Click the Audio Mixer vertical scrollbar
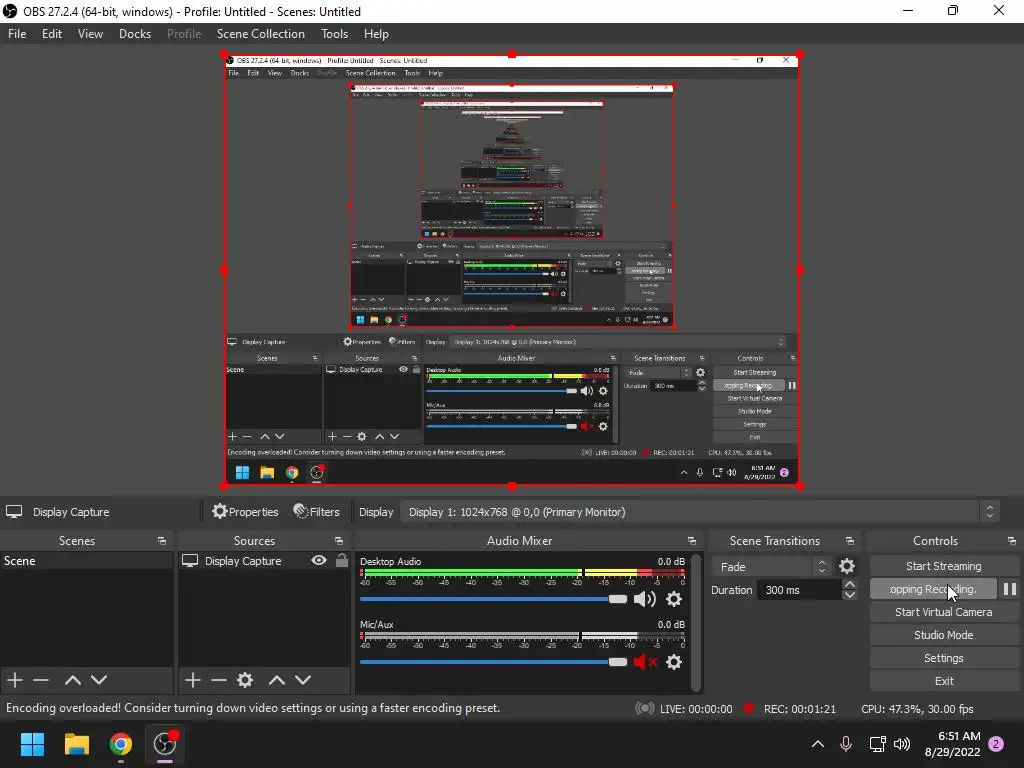Viewport: 1024px width, 768px height. [696, 622]
